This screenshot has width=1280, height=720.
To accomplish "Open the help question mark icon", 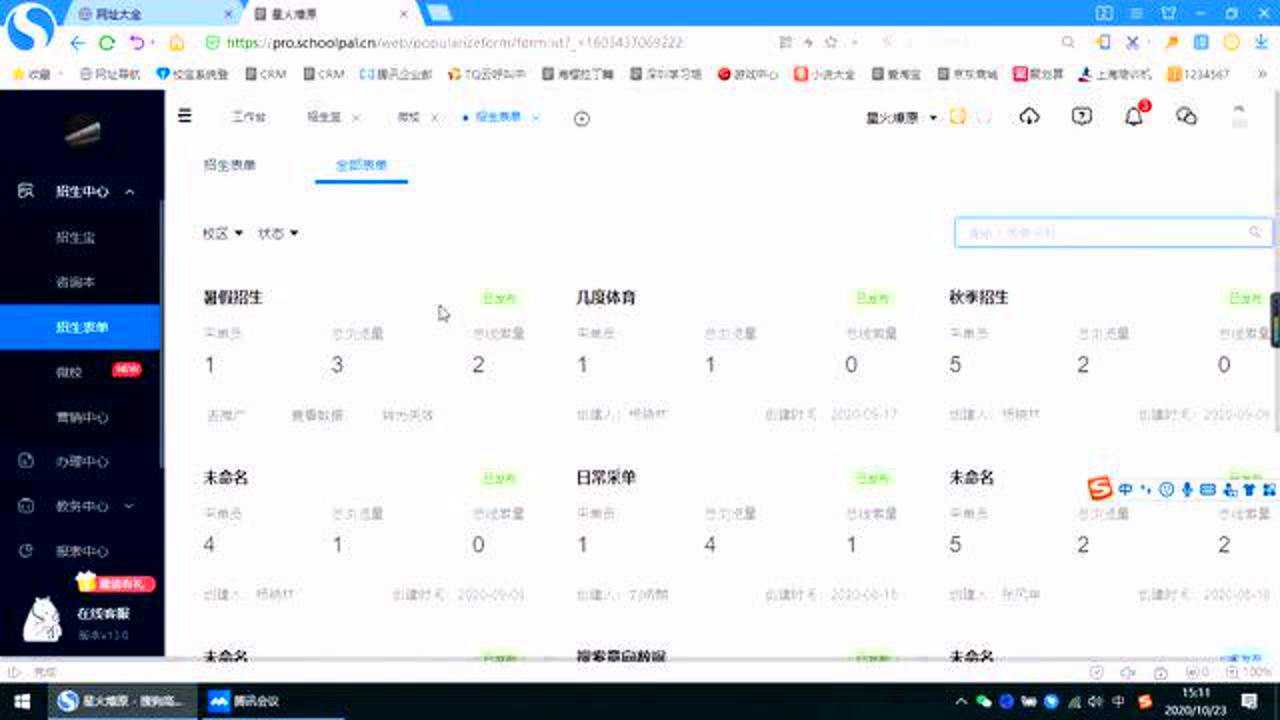I will [x=1081, y=116].
